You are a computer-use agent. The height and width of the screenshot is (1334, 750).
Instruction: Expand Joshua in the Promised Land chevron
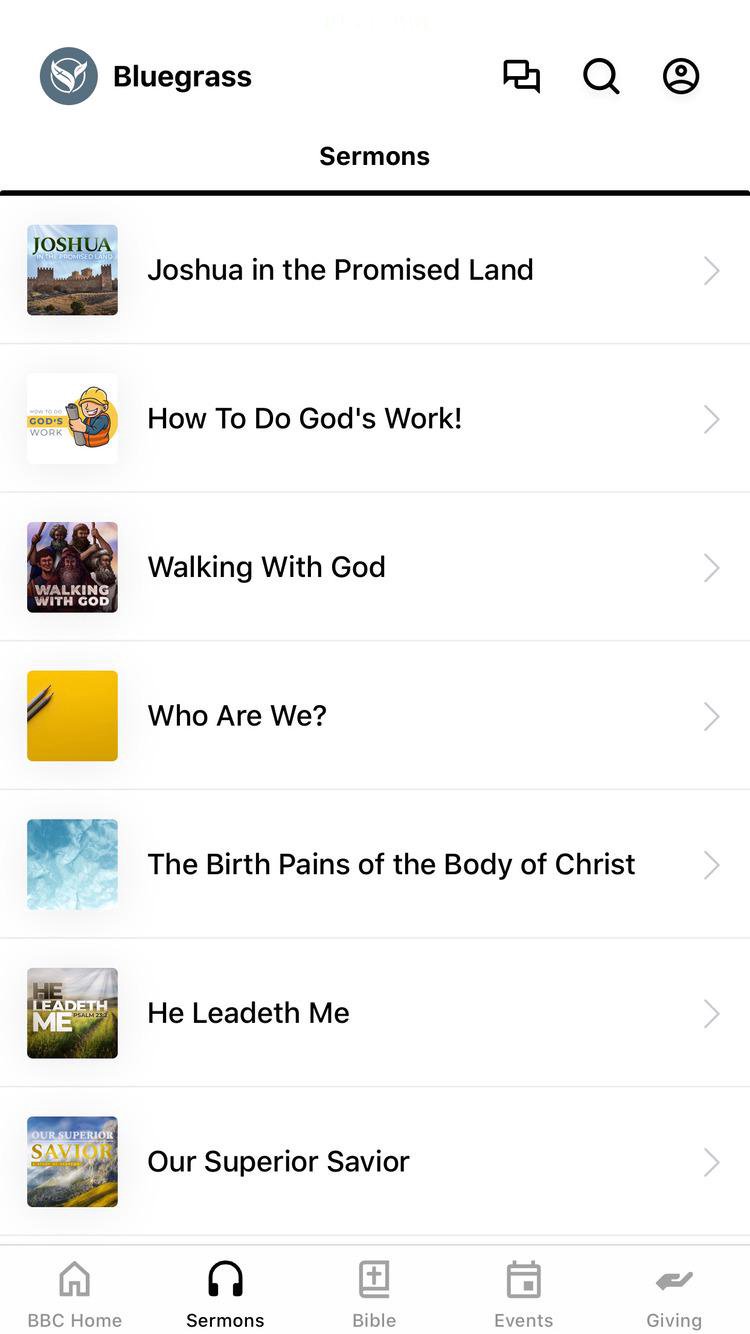click(x=711, y=270)
